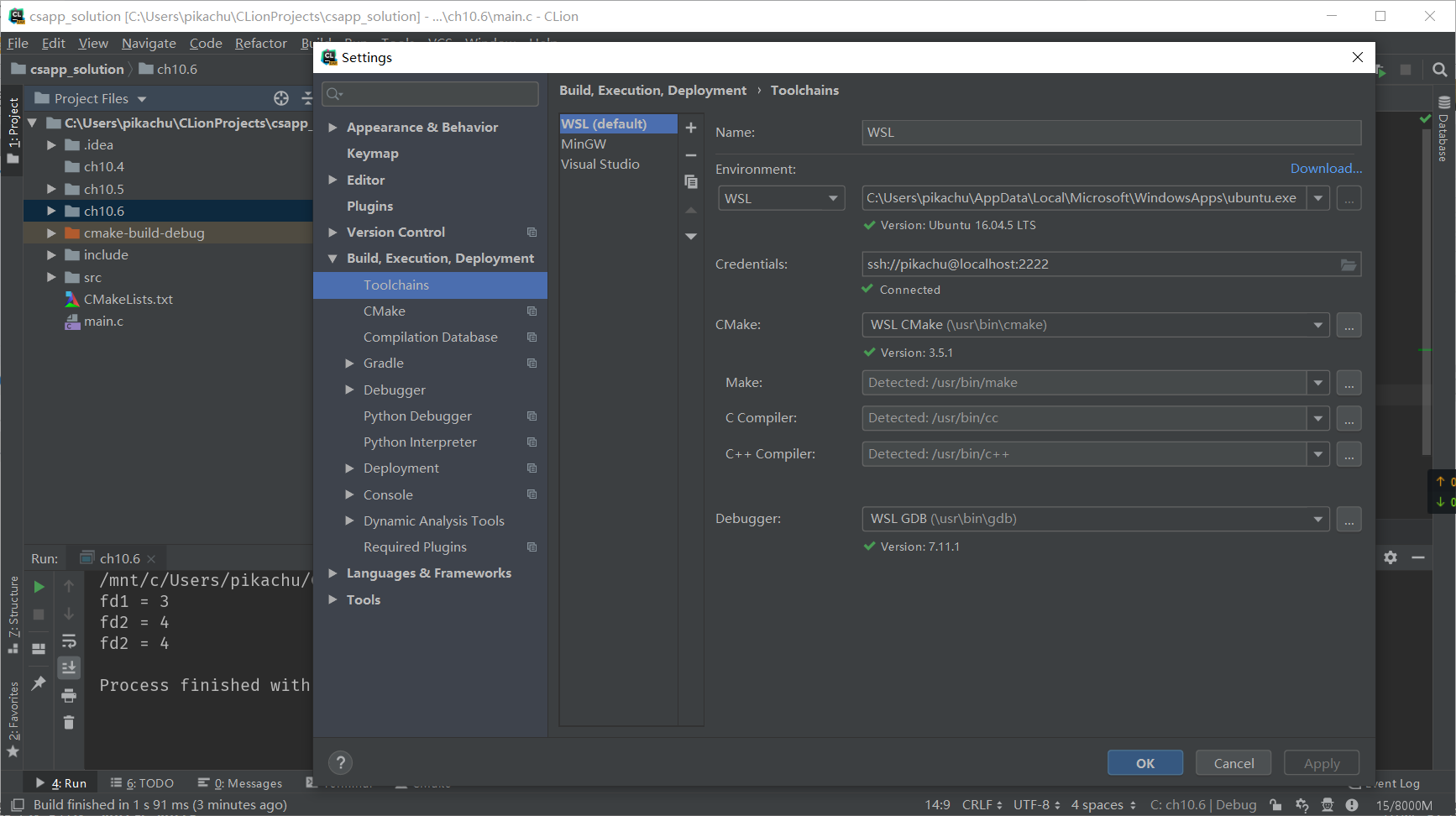Image resolution: width=1456 pixels, height=816 pixels.
Task: Expand Appearance & Behavior settings
Action: tap(333, 128)
